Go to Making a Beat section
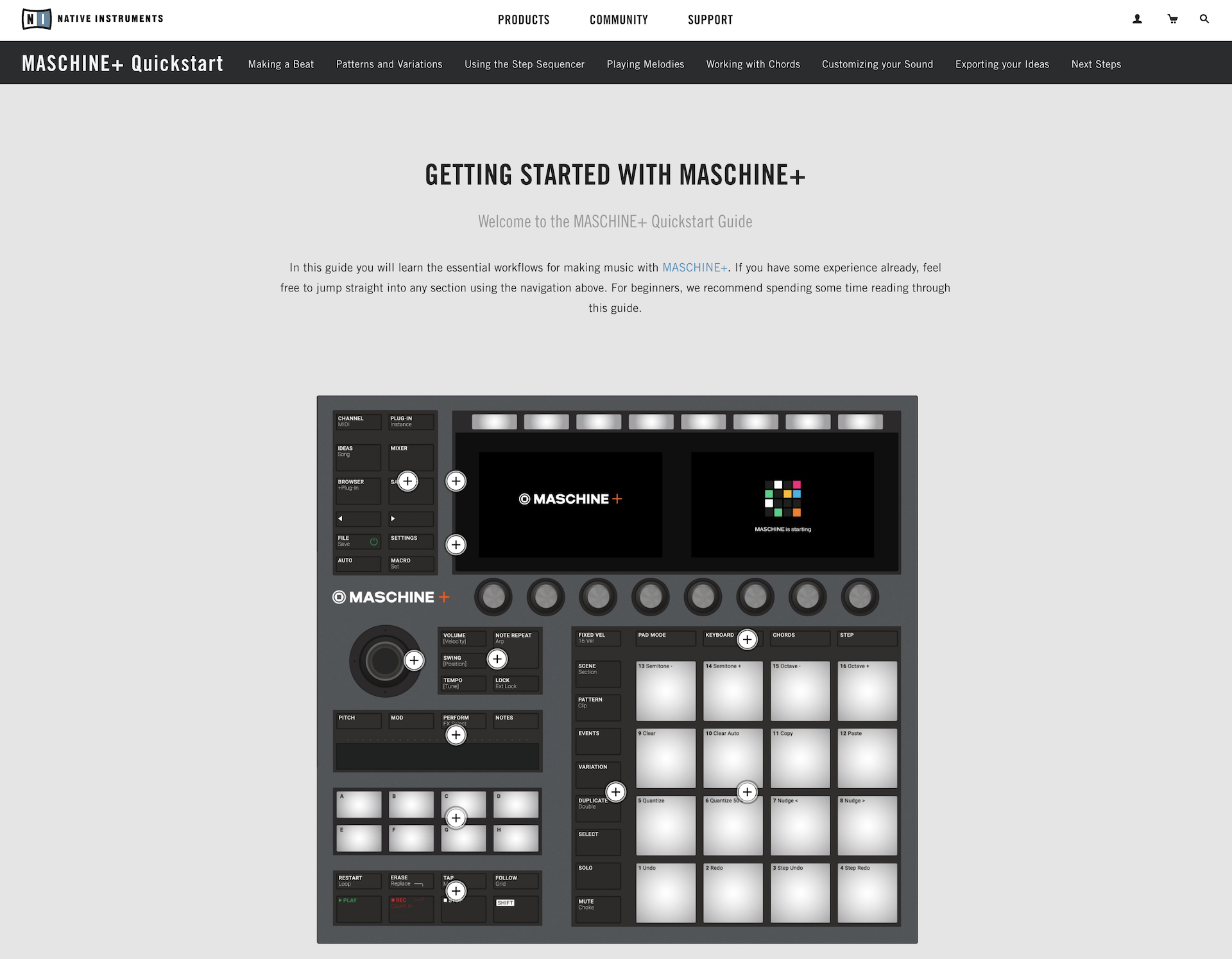Image resolution: width=1232 pixels, height=959 pixels. pyautogui.click(x=281, y=64)
